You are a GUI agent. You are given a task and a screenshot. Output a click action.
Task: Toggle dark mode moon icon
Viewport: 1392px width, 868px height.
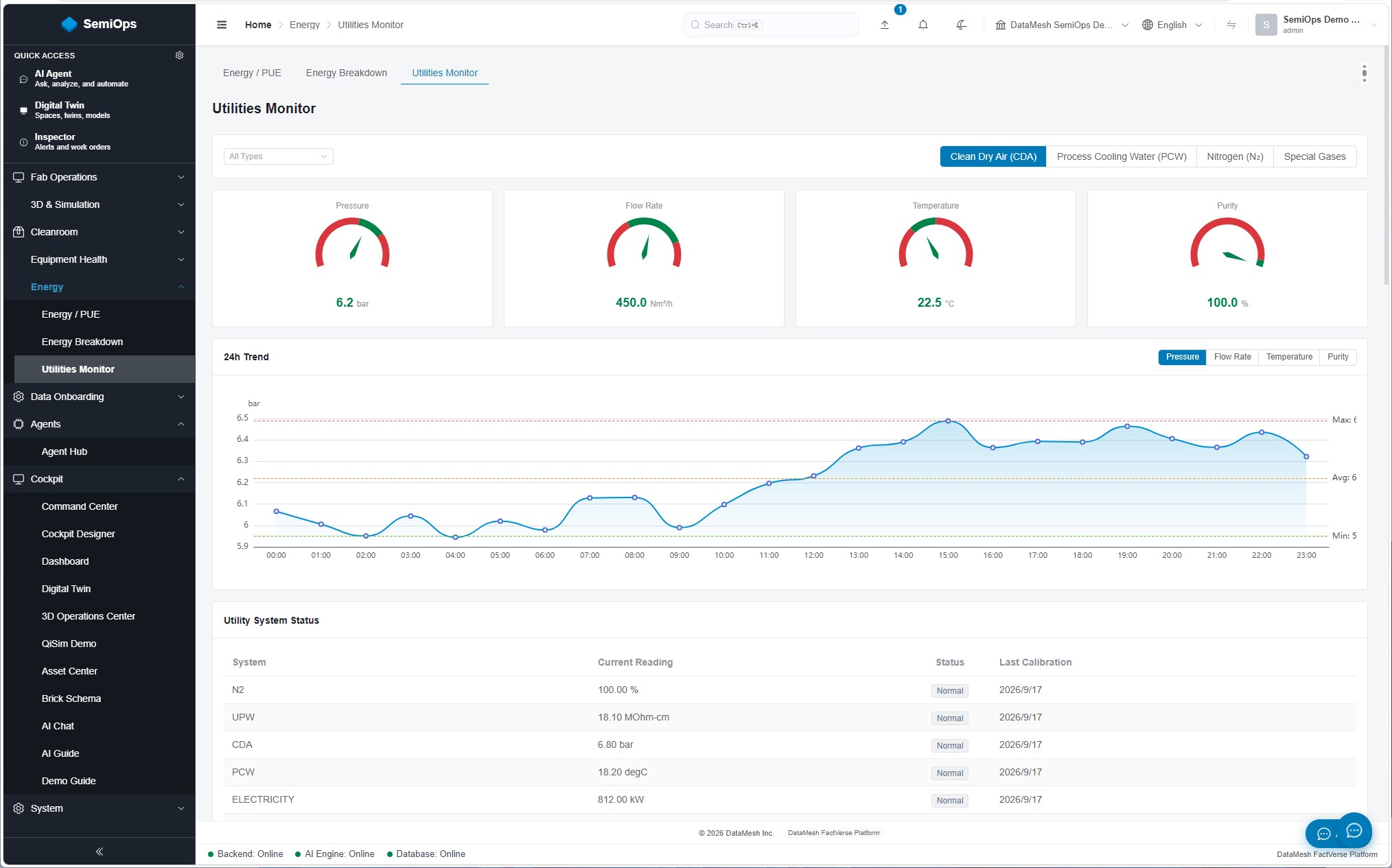click(x=962, y=25)
